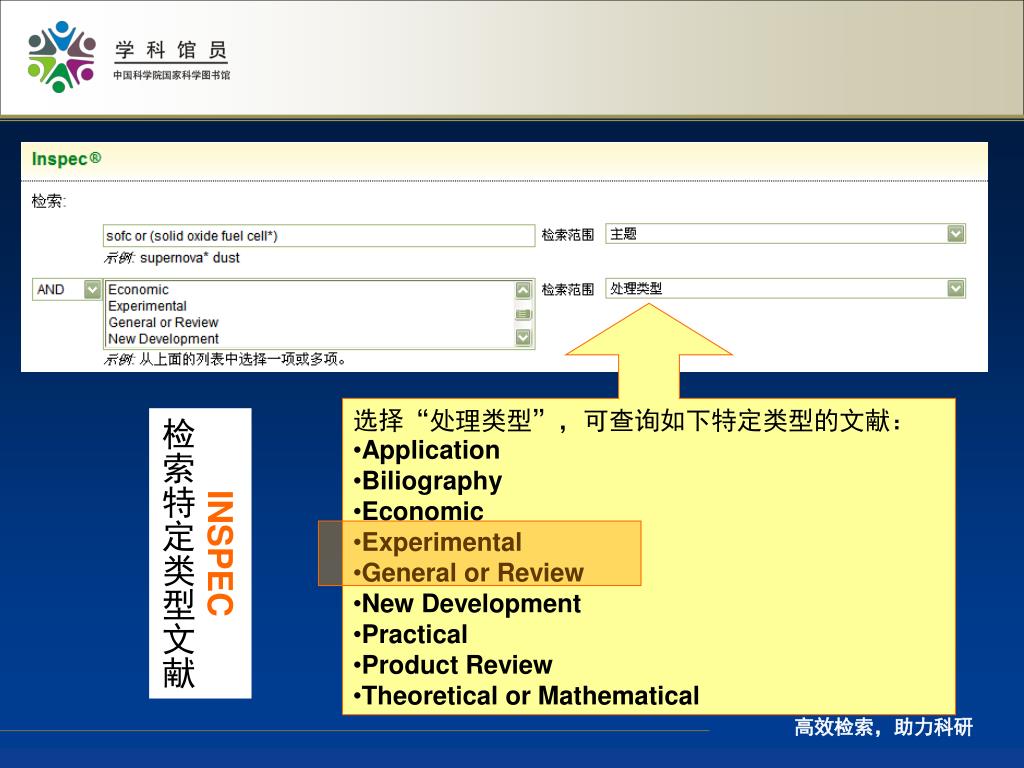Open the AND operator dropdown
The image size is (1024, 768).
67,289
